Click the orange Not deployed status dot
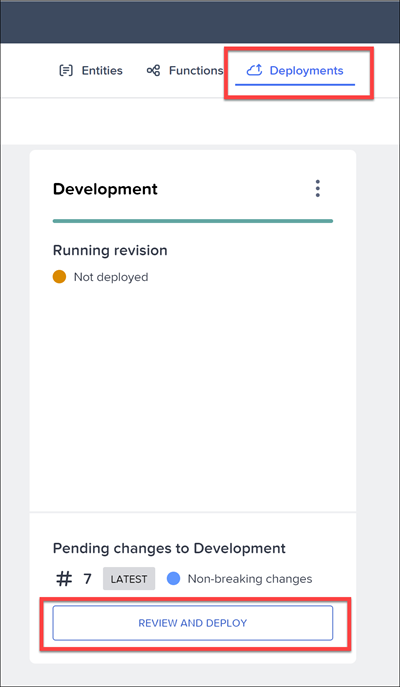 pos(59,277)
